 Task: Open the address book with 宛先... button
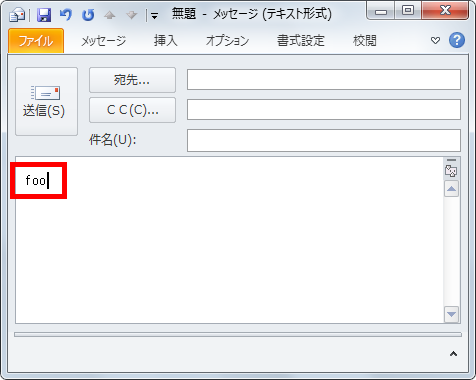(132, 80)
